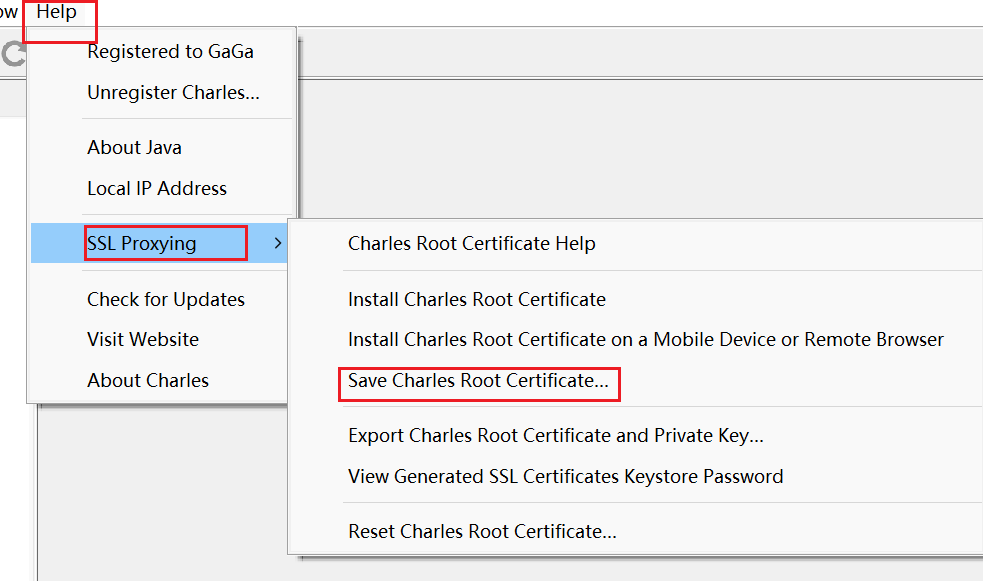The height and width of the screenshot is (581, 983).
Task: Open About Charles dialog
Action: click(x=148, y=381)
